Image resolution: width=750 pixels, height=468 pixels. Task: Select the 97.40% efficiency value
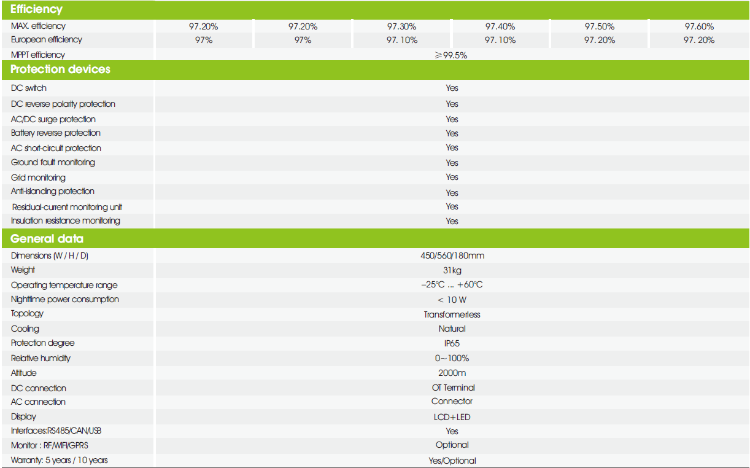[500, 25]
